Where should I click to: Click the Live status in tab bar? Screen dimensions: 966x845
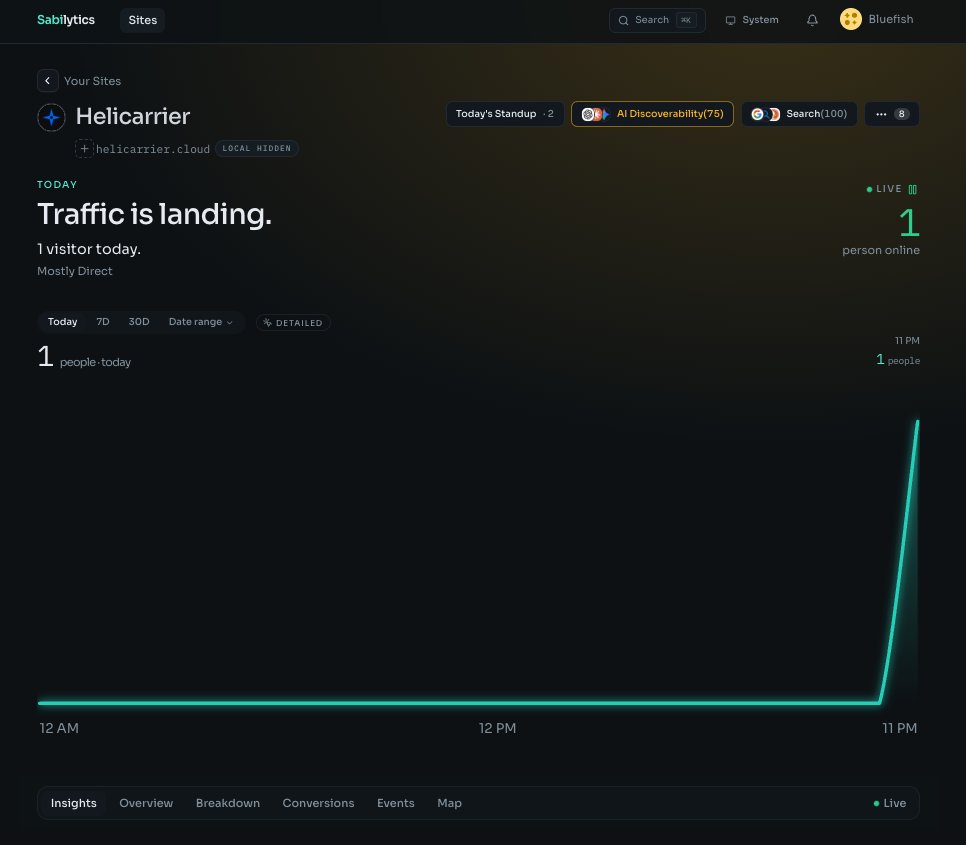tap(890, 803)
